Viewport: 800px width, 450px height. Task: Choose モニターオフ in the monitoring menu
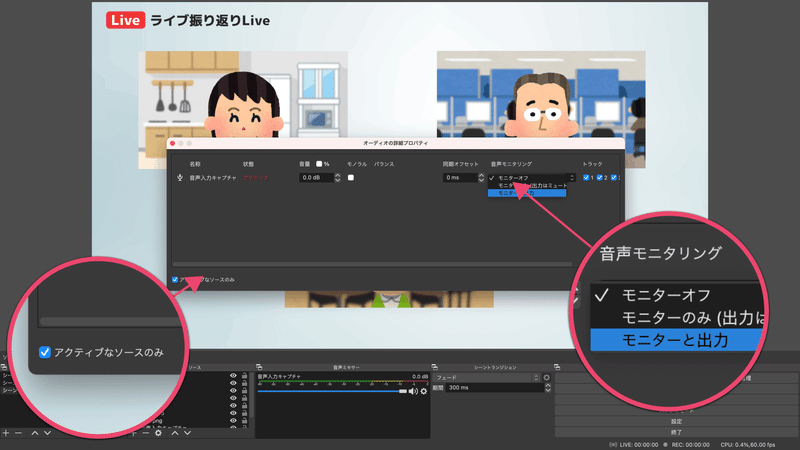click(527, 178)
